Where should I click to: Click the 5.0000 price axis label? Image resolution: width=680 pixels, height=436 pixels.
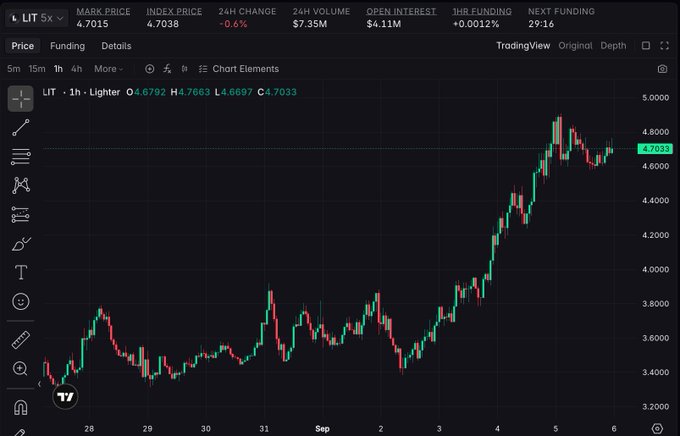click(x=655, y=98)
